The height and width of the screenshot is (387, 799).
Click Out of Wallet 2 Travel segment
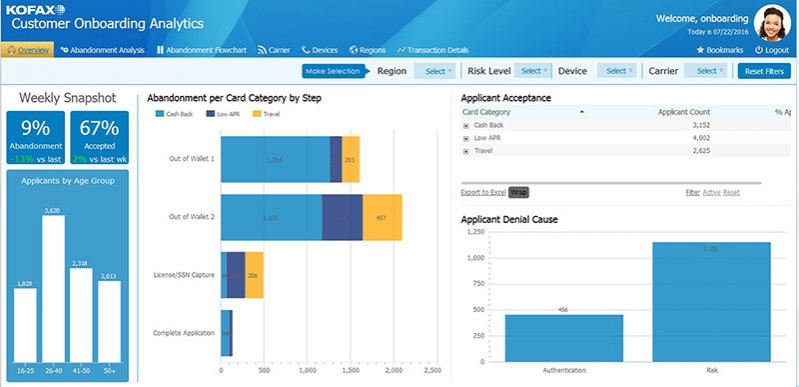point(382,217)
